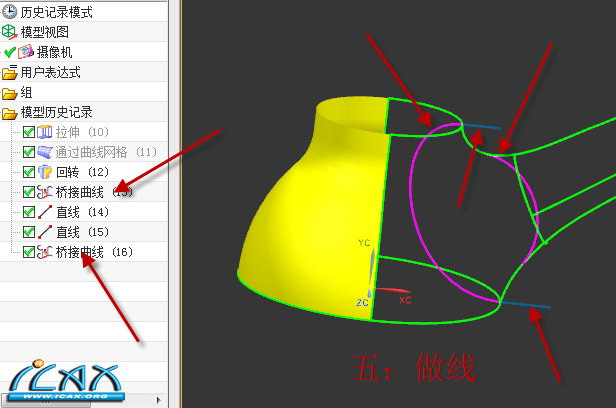Click the 直线 (15) line icon
616x408 pixels.
pos(45,232)
